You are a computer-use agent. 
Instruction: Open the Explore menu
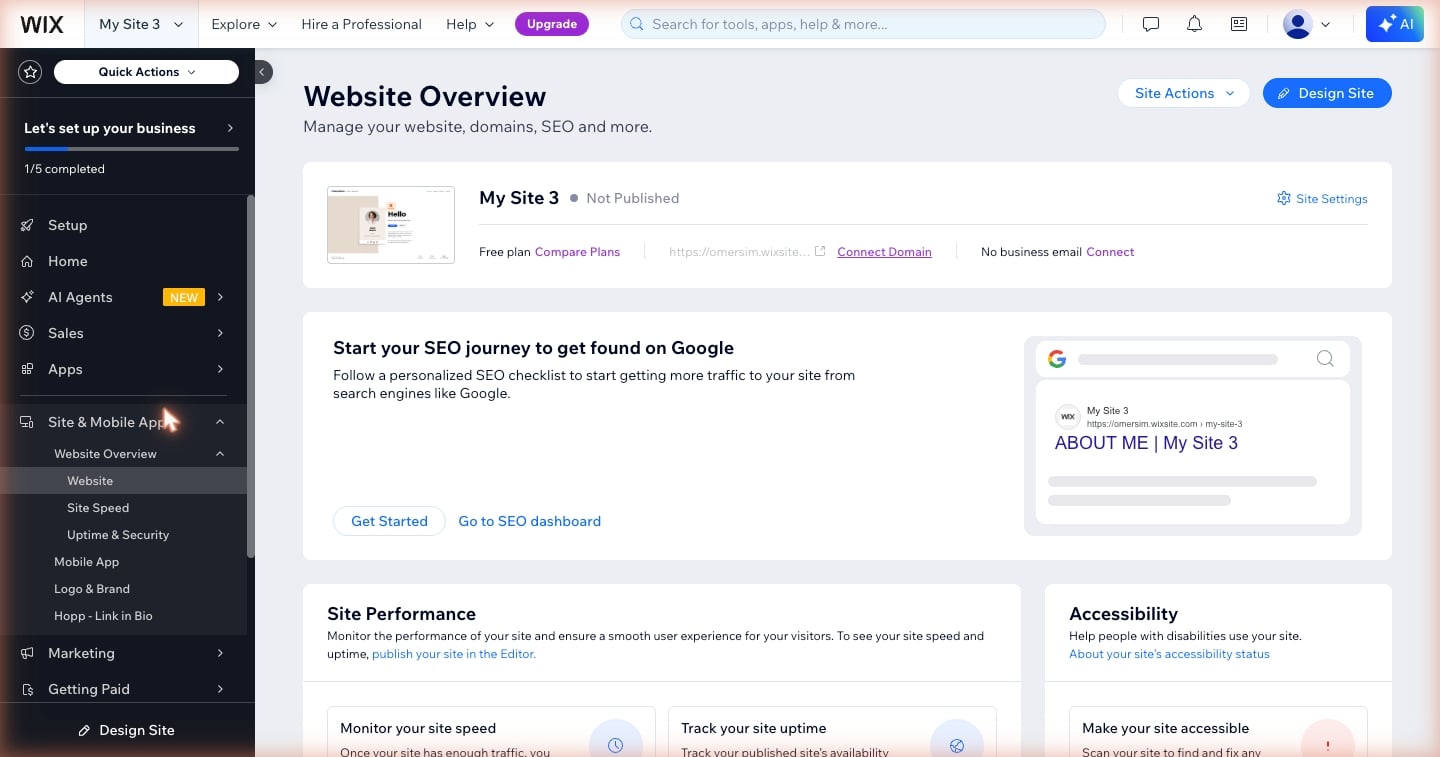tap(244, 24)
